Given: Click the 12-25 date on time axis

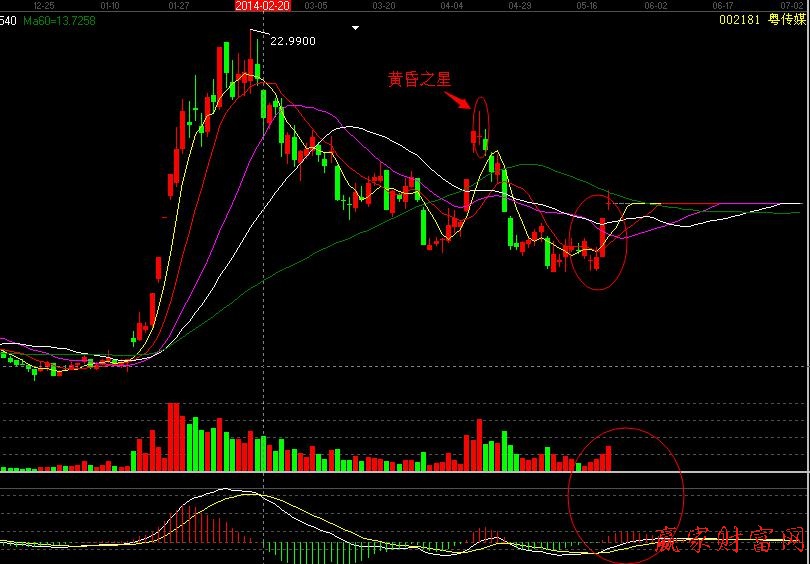Looking at the screenshot, I should pos(44,5).
